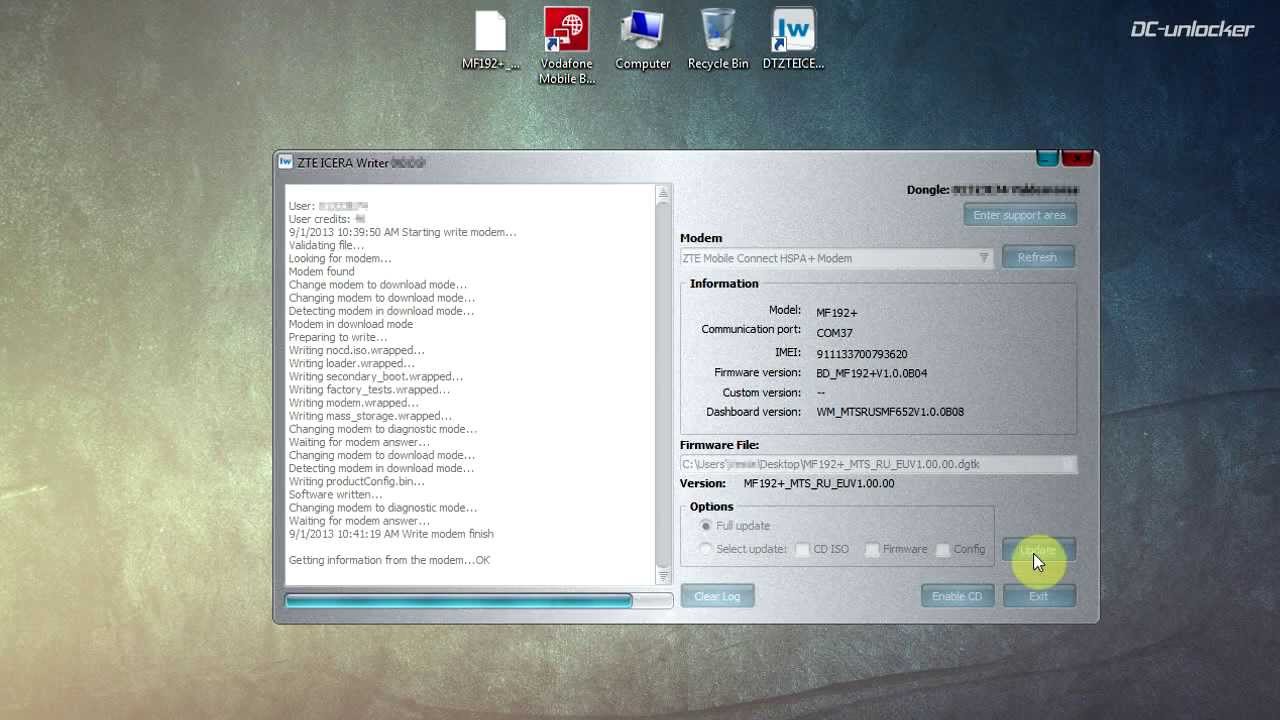
Task: Click the Model value MF192+
Action: [836, 313]
